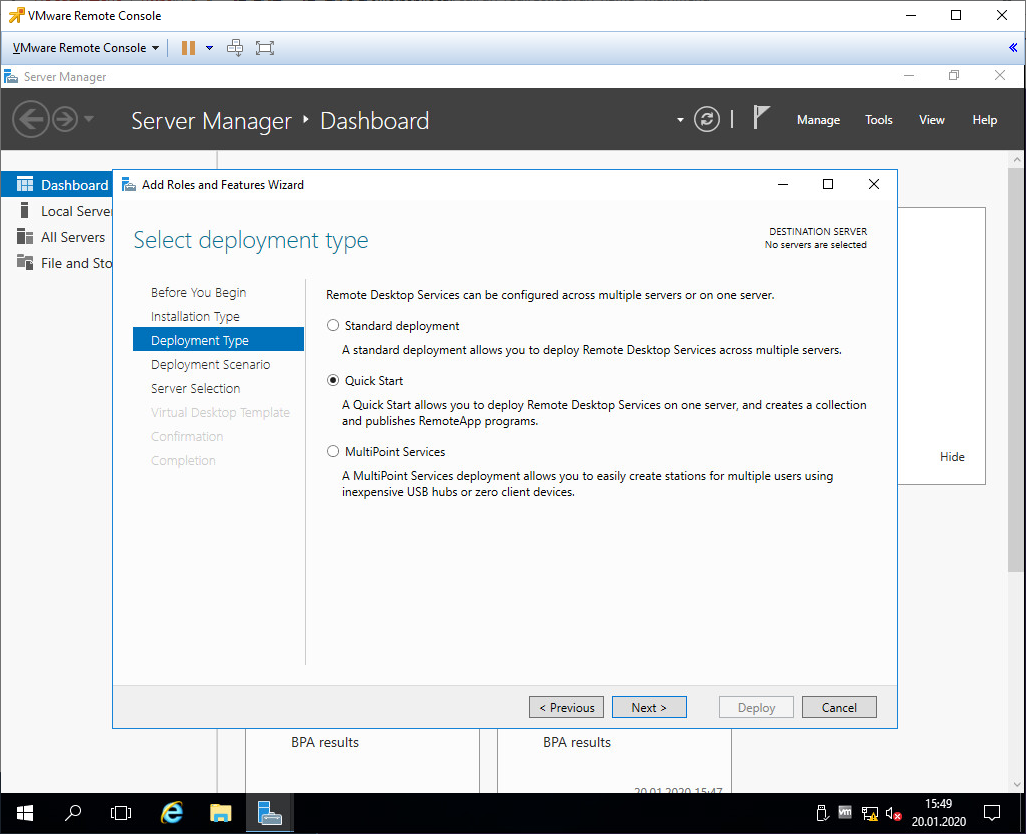
Task: Click the Server Manager back arrow
Action: point(30,120)
